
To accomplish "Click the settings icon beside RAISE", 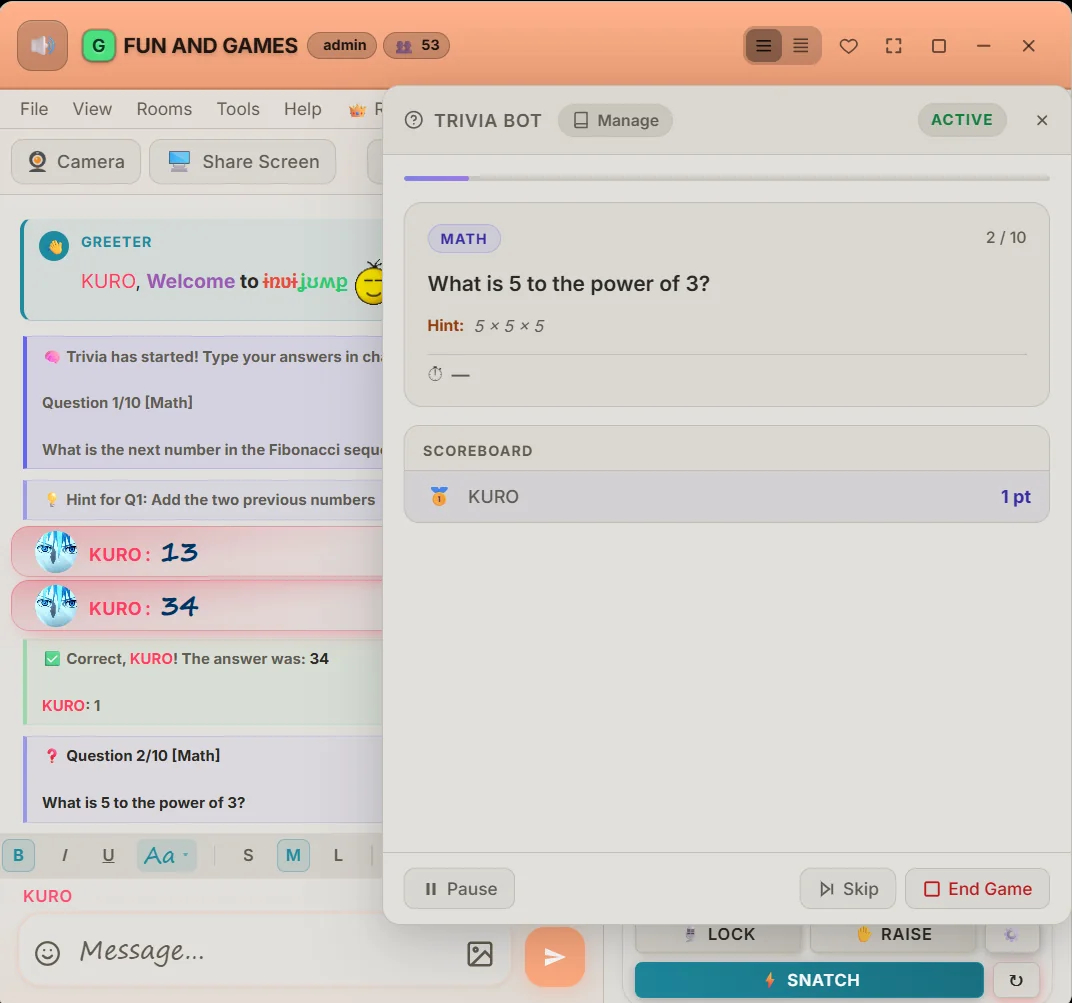I will click(x=1012, y=935).
